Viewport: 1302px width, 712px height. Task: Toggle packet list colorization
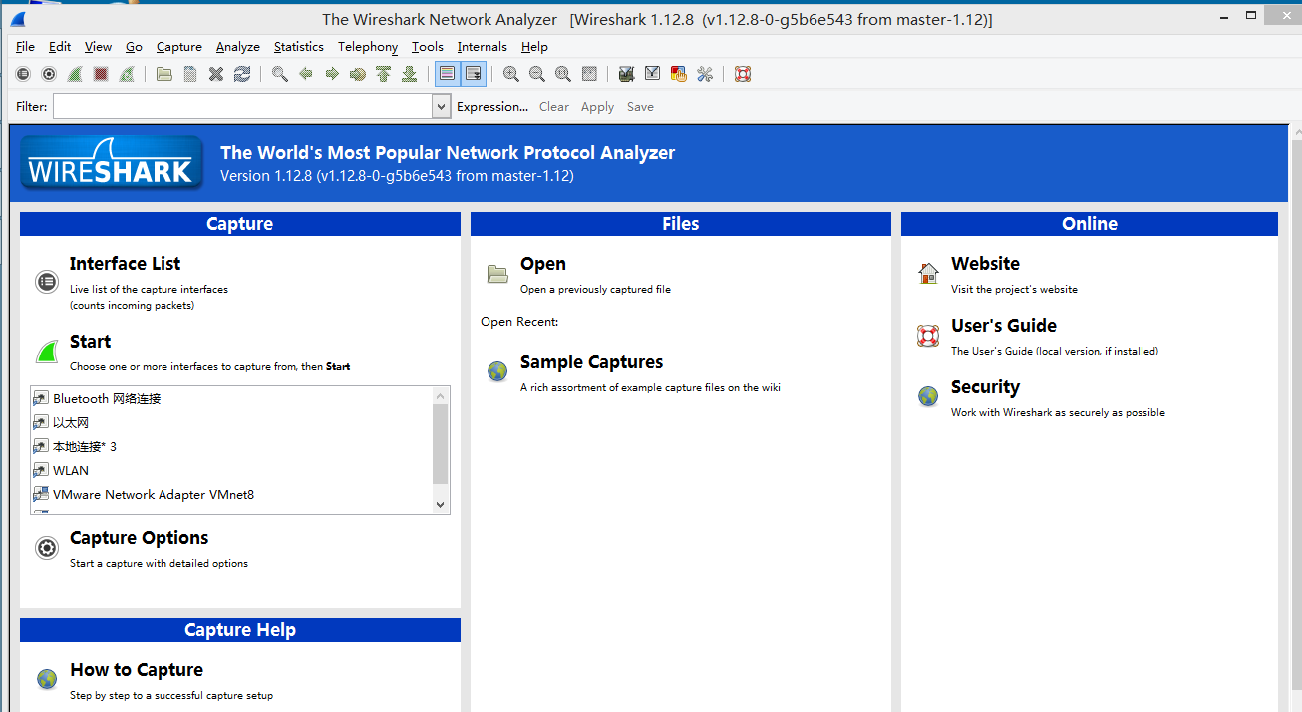[447, 74]
